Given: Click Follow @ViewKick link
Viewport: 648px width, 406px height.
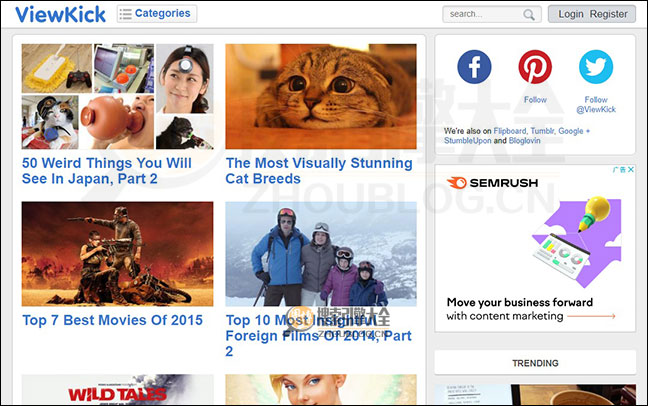Looking at the screenshot, I should pos(596,105).
